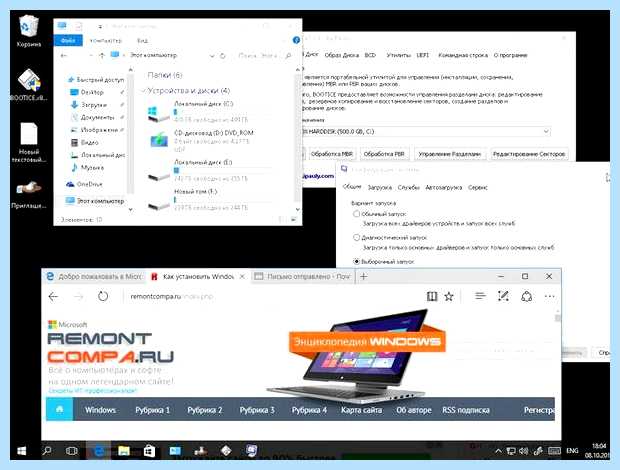Screen dimensions: 620x470
Task: Open Об авторе link
Action: [x=414, y=410]
